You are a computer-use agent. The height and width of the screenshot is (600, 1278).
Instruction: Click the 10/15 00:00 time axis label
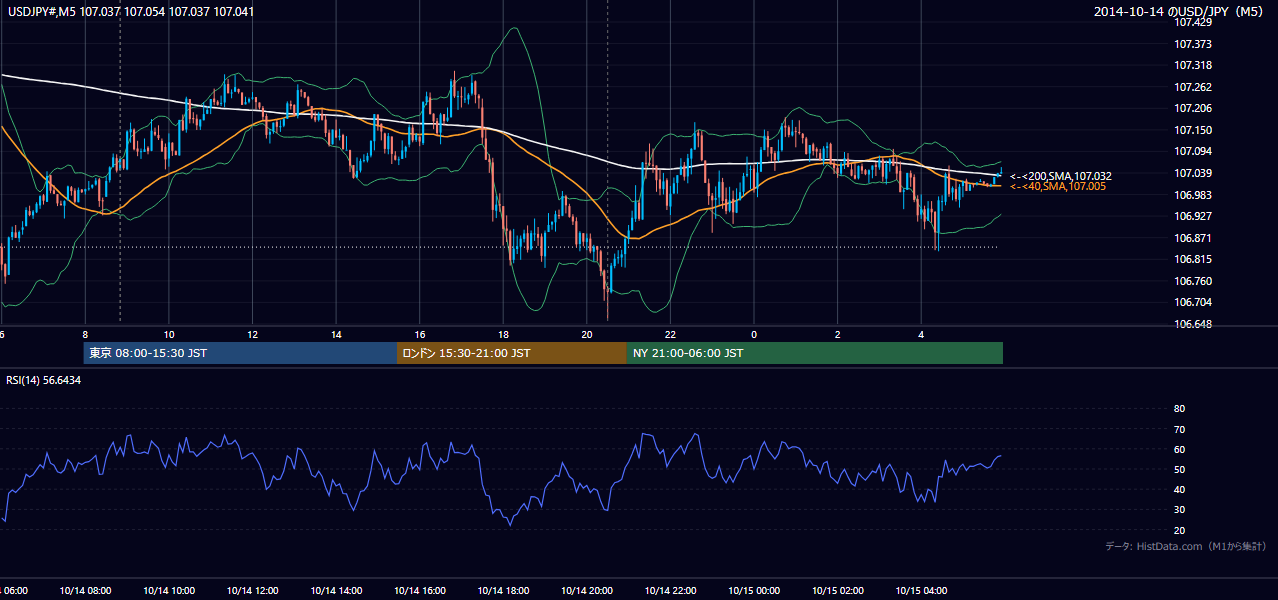pos(754,590)
